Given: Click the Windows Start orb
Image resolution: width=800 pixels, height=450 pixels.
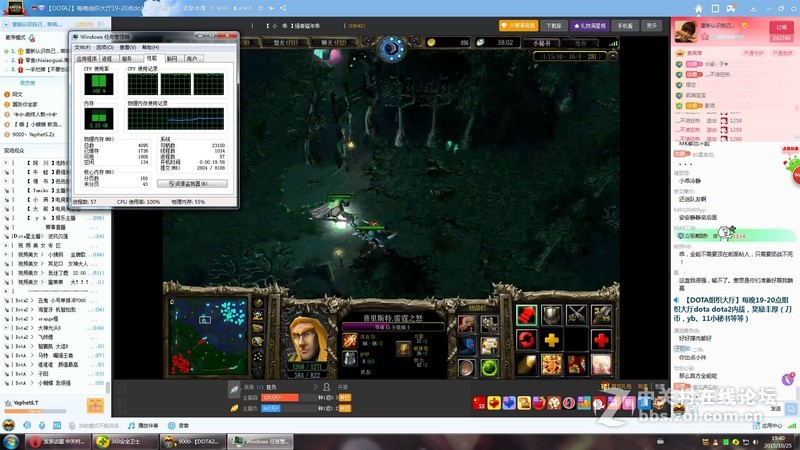Looking at the screenshot, I should coord(11,441).
